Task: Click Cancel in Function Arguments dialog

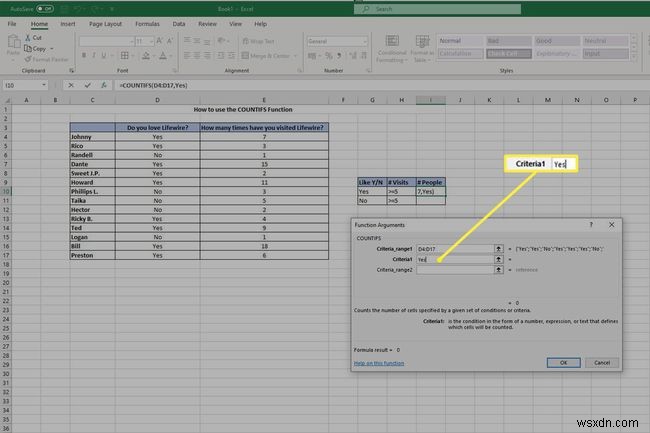Action: 602,363
